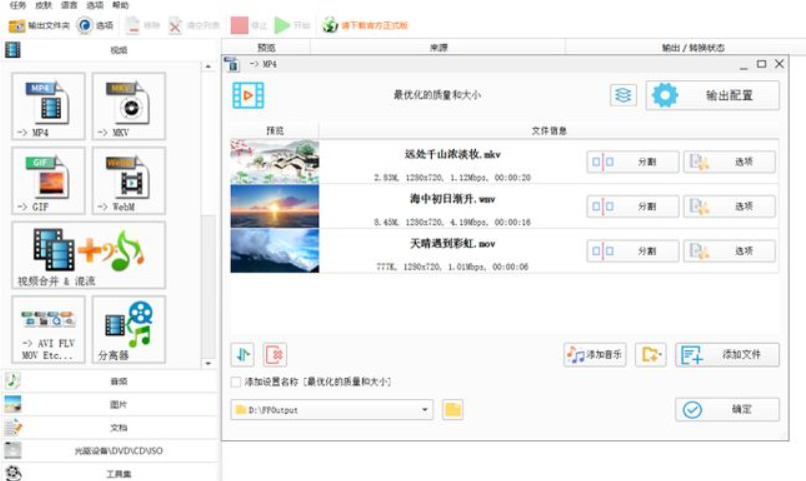Click the blue film play icon in dialog
This screenshot has height=481, width=806.
248,96
